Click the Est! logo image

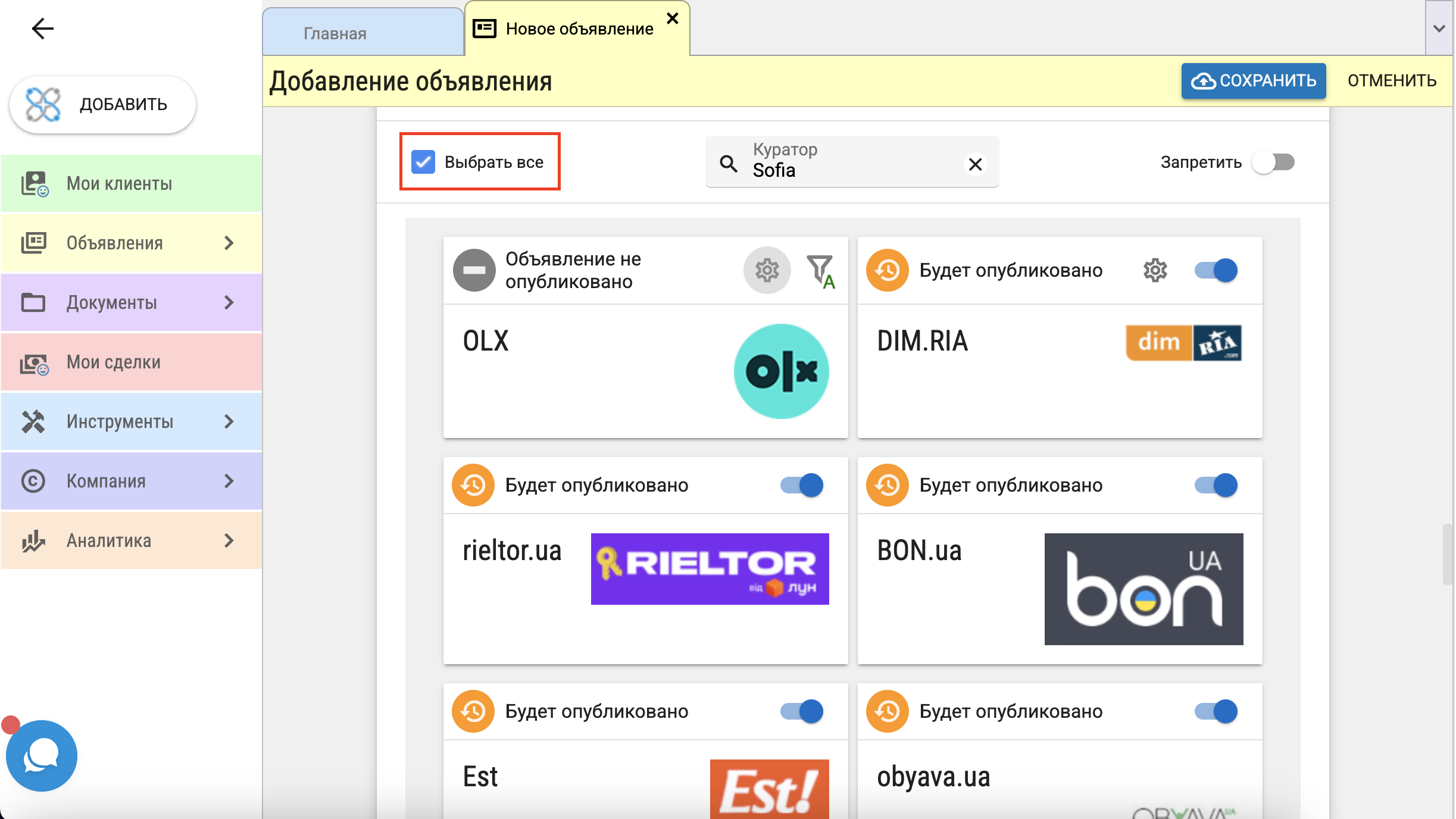pos(770,789)
